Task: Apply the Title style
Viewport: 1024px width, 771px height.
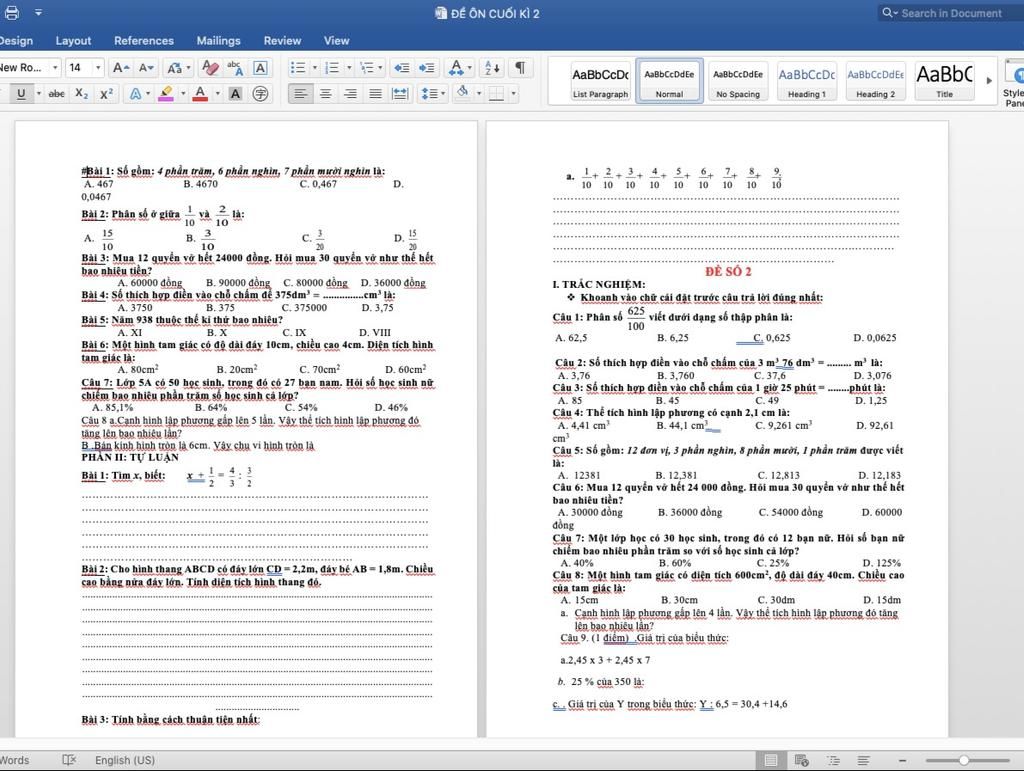Action: 944,82
